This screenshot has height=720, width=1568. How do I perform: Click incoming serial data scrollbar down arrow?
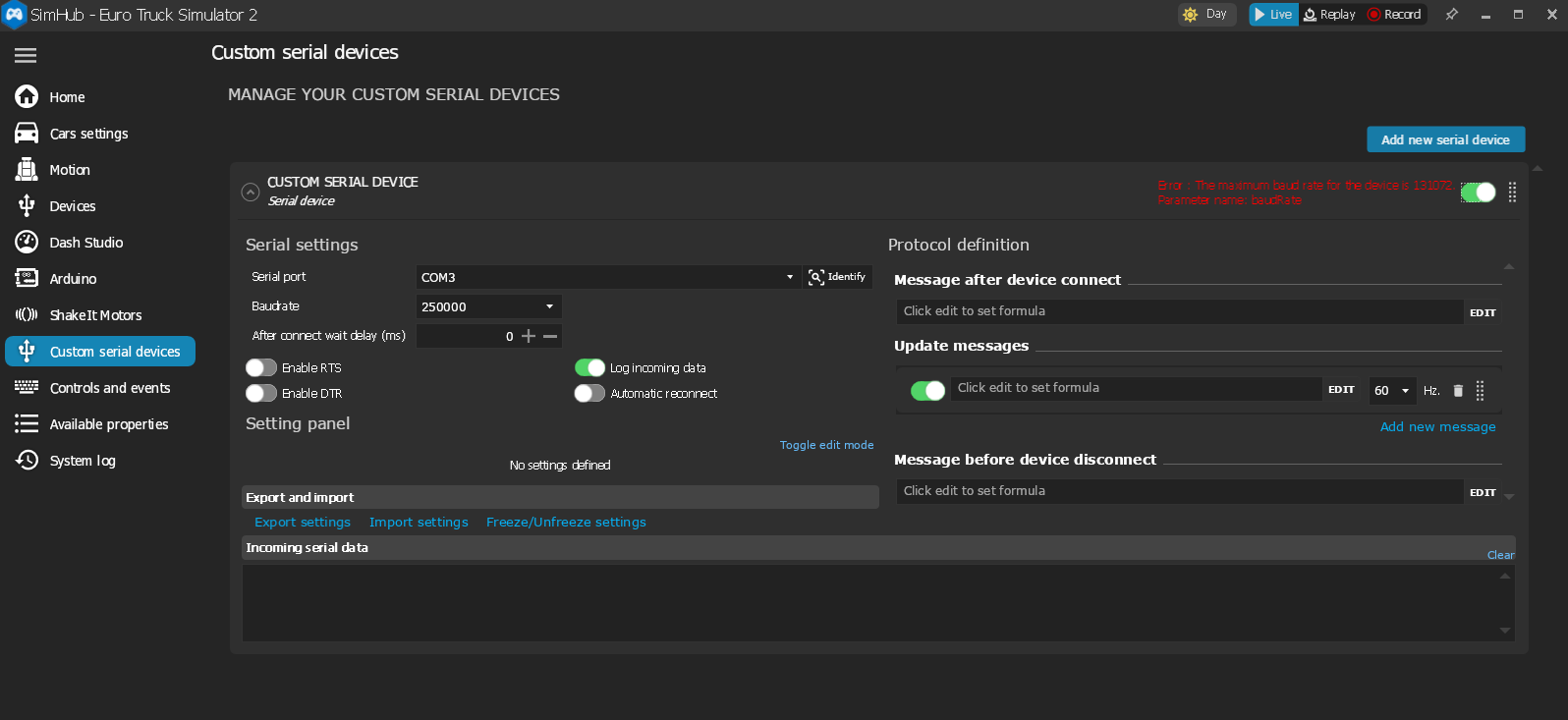(x=1505, y=631)
